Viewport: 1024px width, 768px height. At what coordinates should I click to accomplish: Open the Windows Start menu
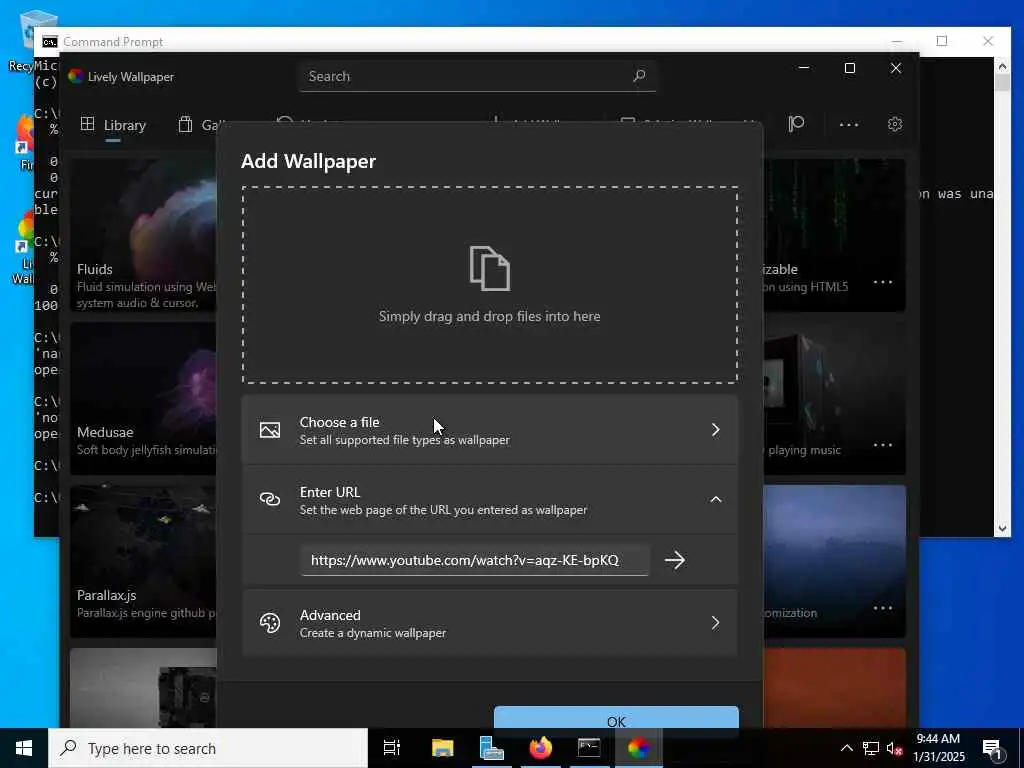24,748
